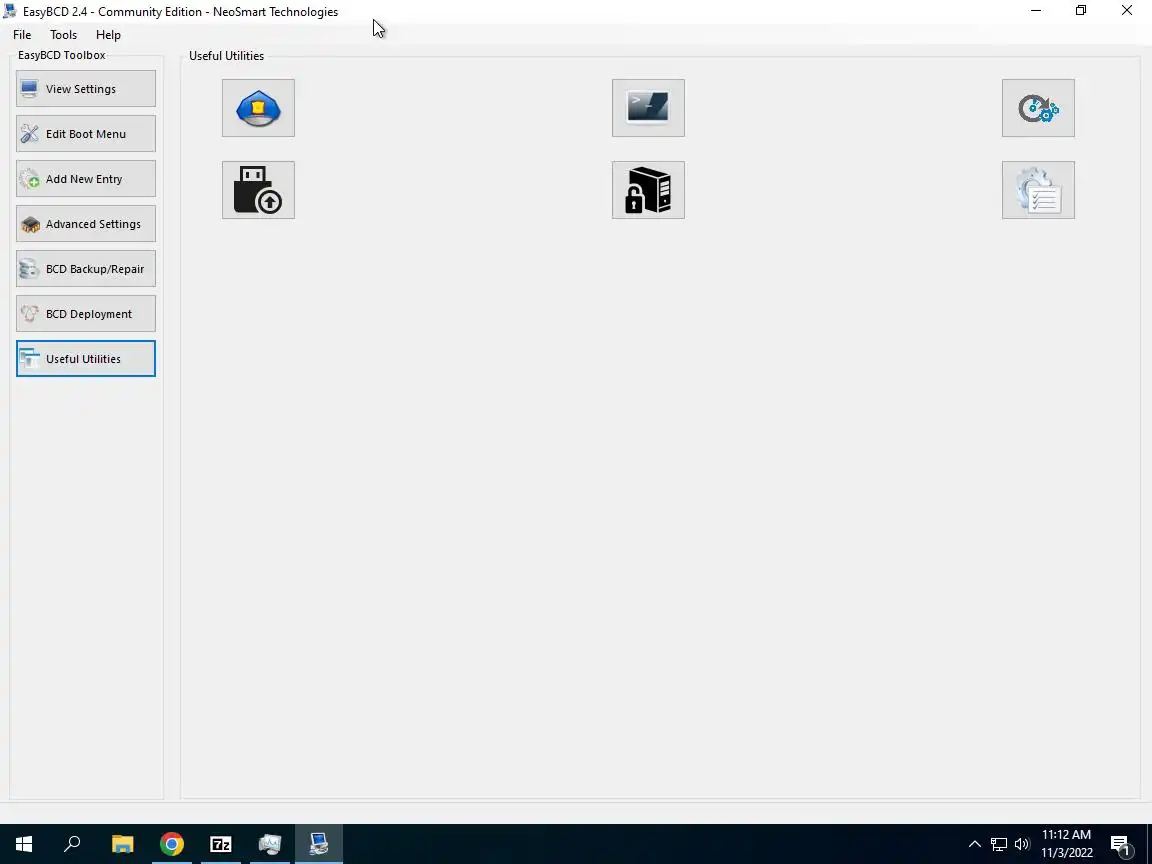The height and width of the screenshot is (864, 1152).
Task: Open the notification center icon
Action: 1120,845
